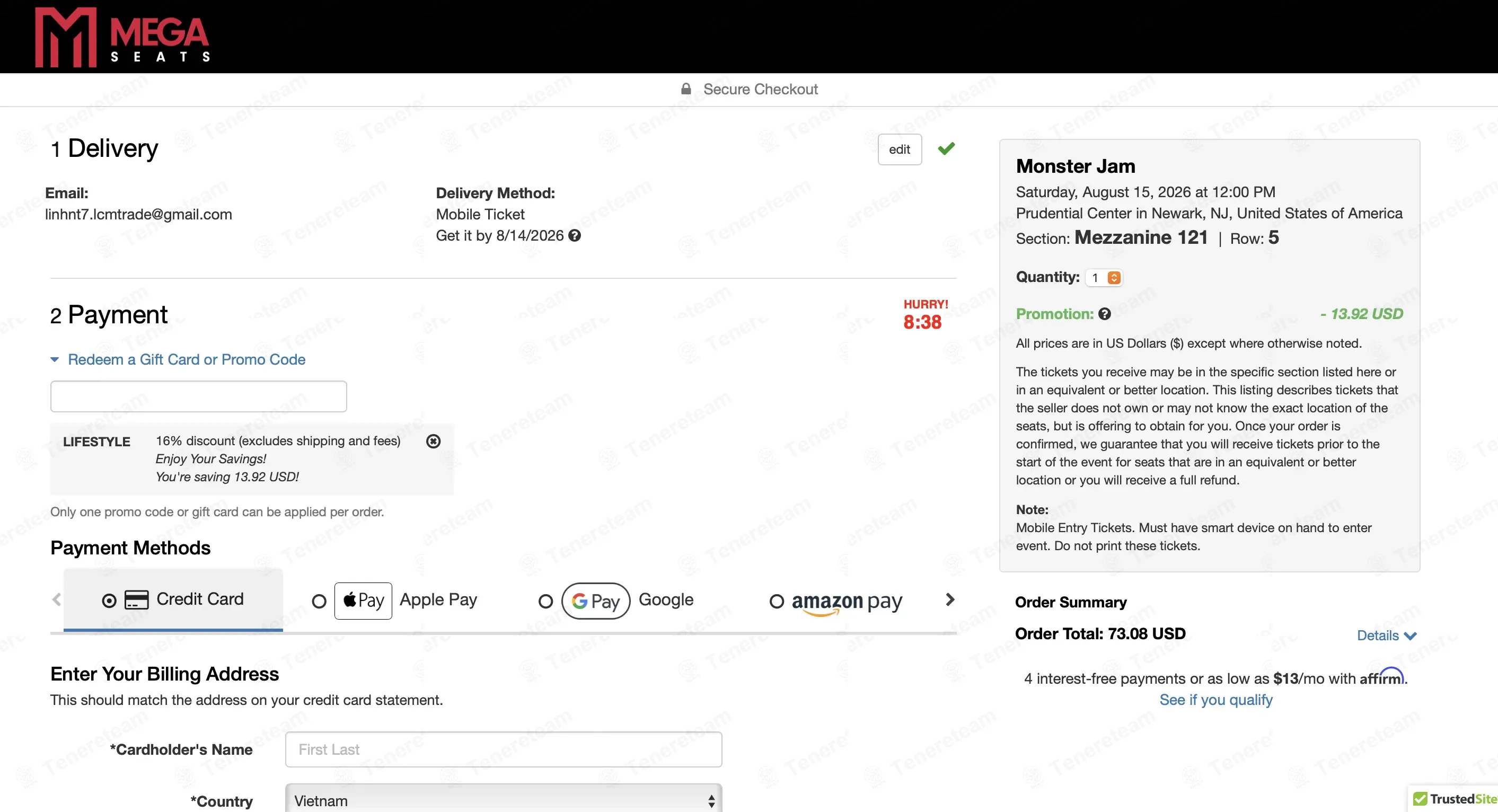
Task: Click the Credit Card tab label
Action: click(x=200, y=599)
